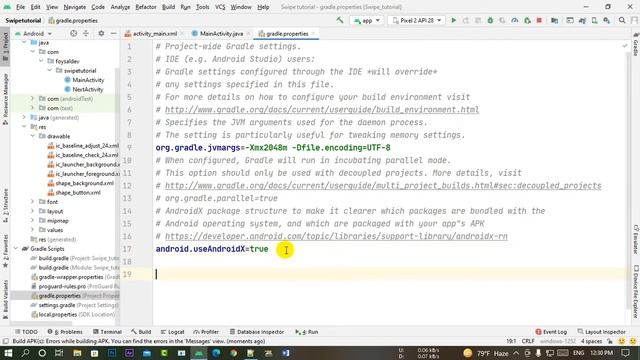Viewport: 640px width, 360px height.
Task: Open Device File Explorer side panel
Action: click(x=636, y=291)
